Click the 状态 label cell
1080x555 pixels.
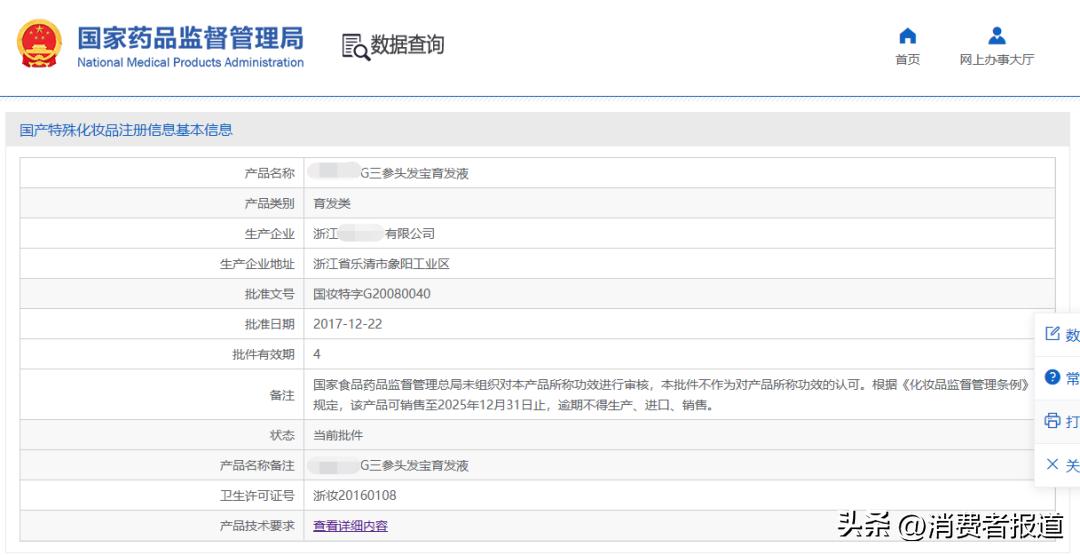coord(162,436)
